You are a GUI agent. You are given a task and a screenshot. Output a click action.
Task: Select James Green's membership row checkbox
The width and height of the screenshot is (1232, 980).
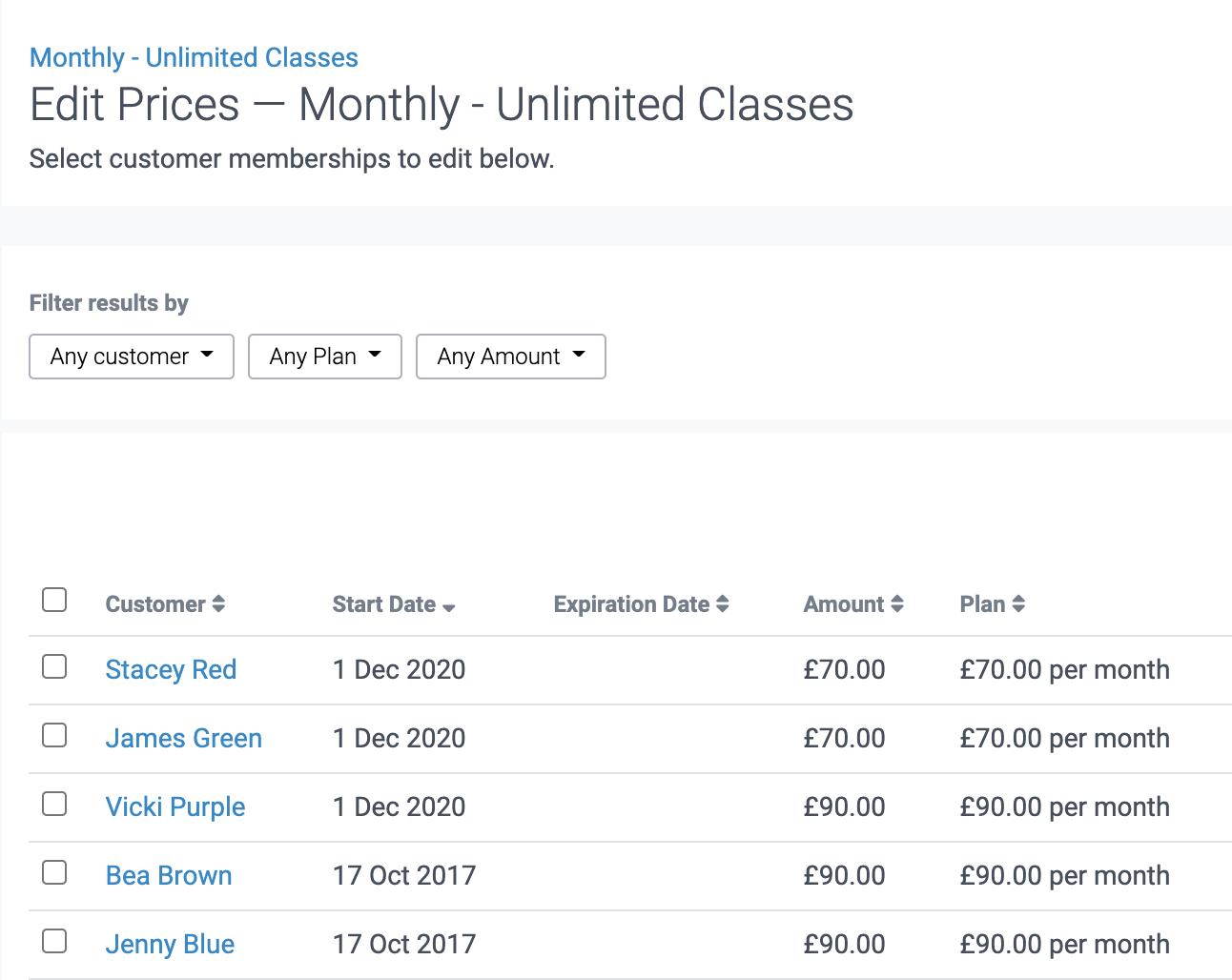(x=54, y=736)
